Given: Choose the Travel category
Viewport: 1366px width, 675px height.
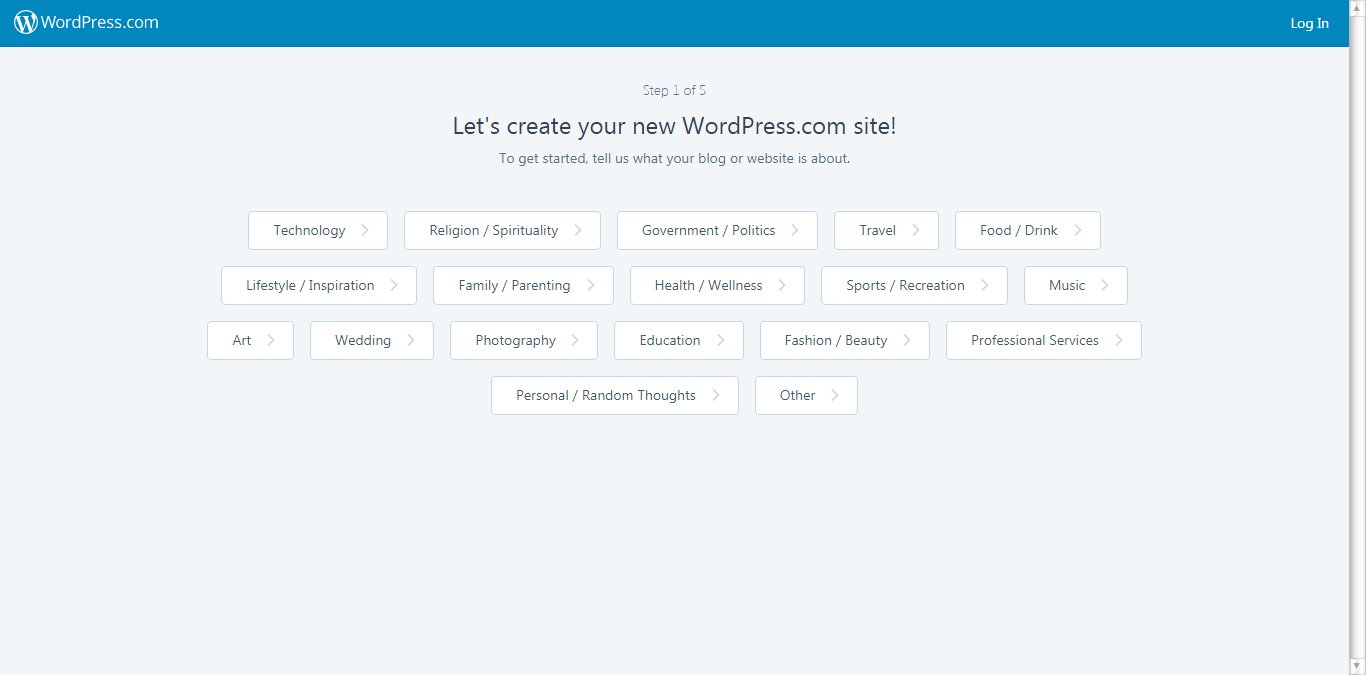Looking at the screenshot, I should [x=886, y=230].
